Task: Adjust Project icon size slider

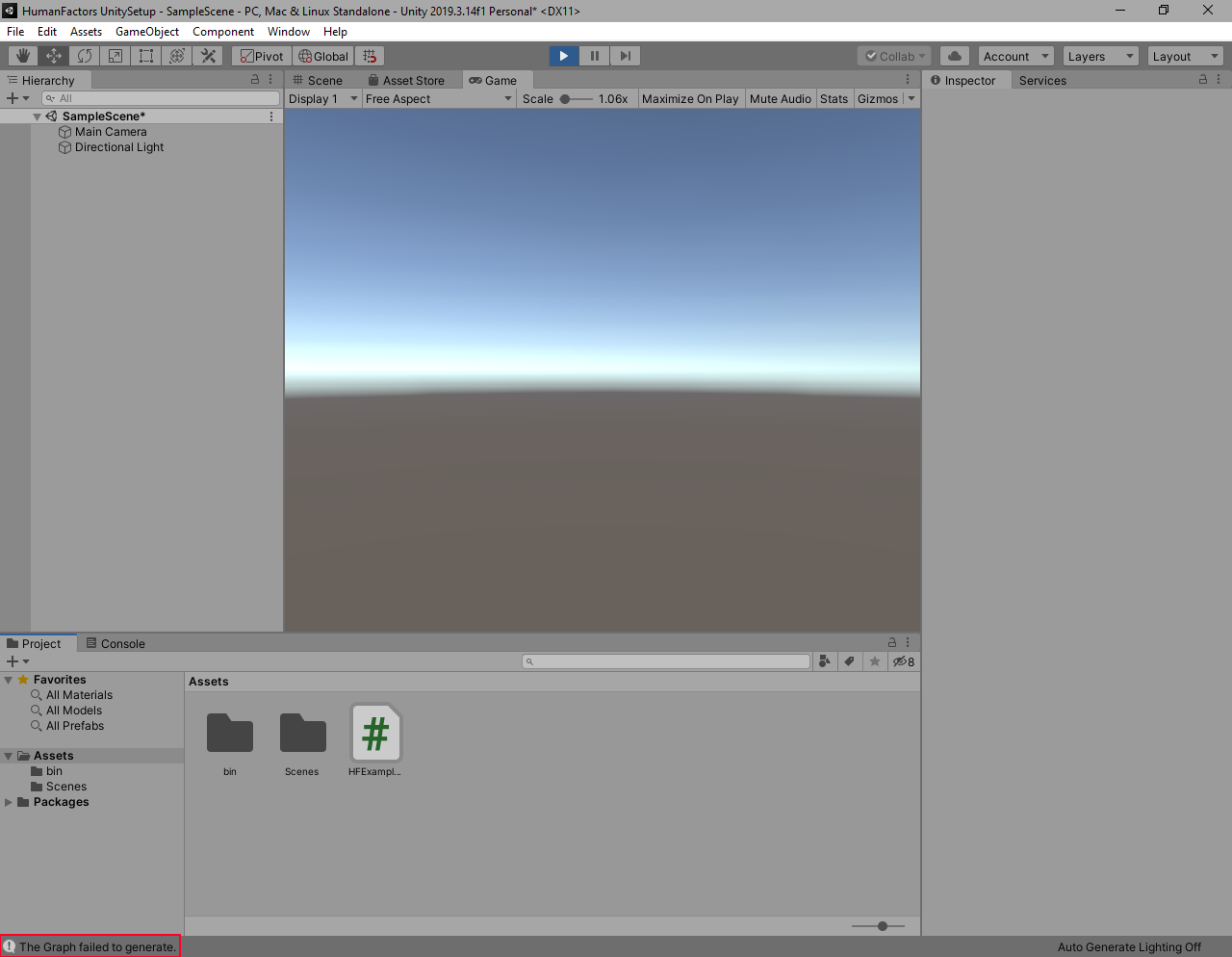Action: (878, 926)
